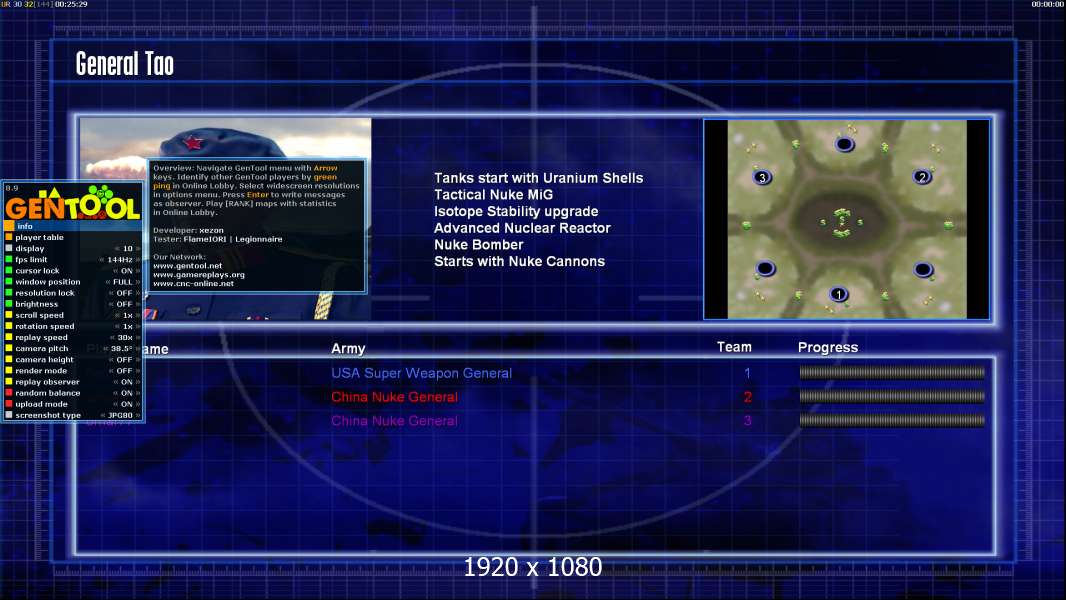The image size is (1066, 600).
Task: Click the green square beside window position
Action: (9, 282)
